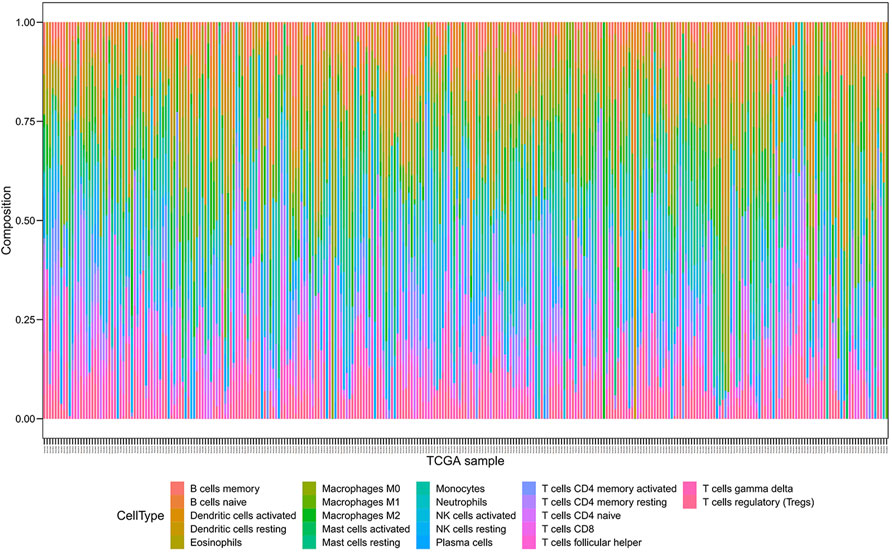
Task: Select the 'T cells CD4 naive' label
Action: point(581,515)
